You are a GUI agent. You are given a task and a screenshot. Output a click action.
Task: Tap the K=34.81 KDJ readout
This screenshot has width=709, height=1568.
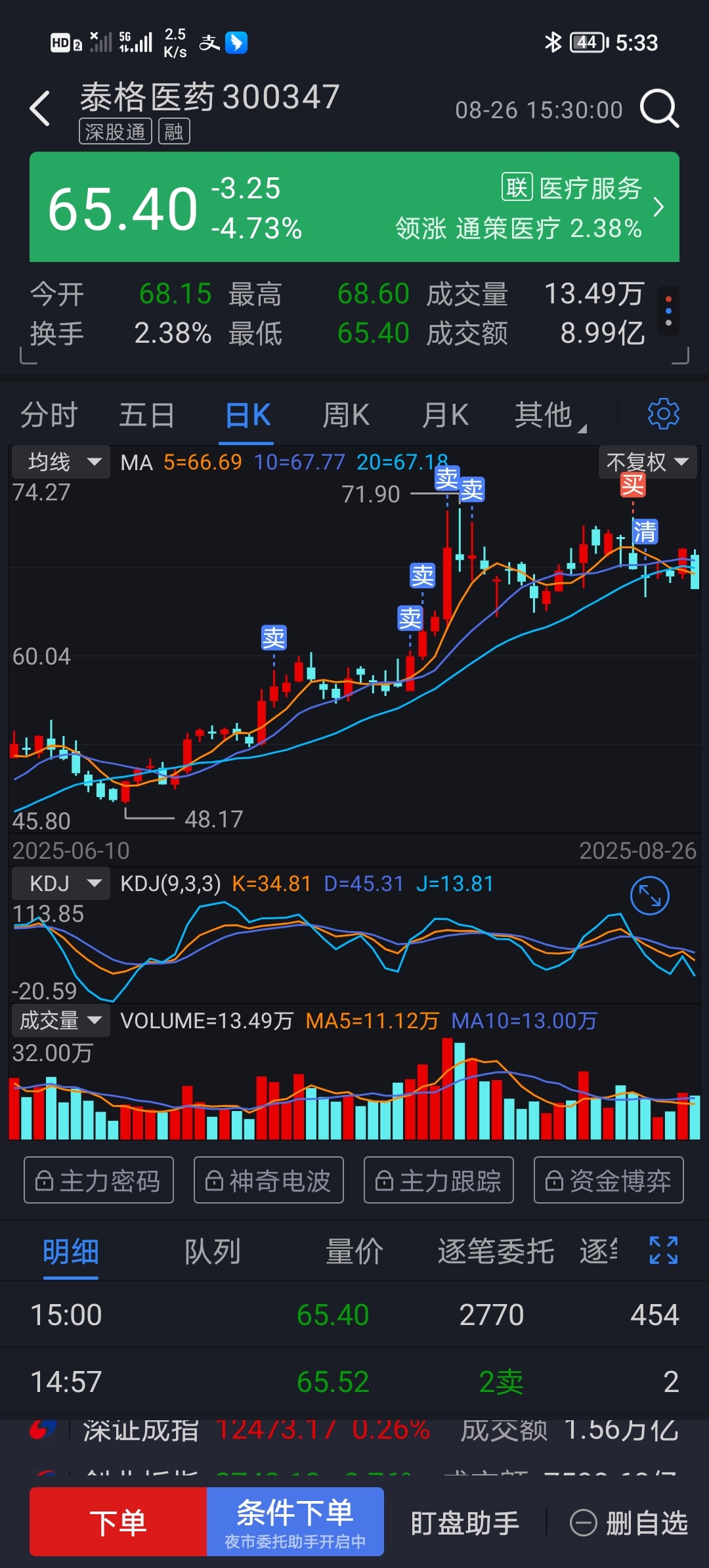[271, 884]
